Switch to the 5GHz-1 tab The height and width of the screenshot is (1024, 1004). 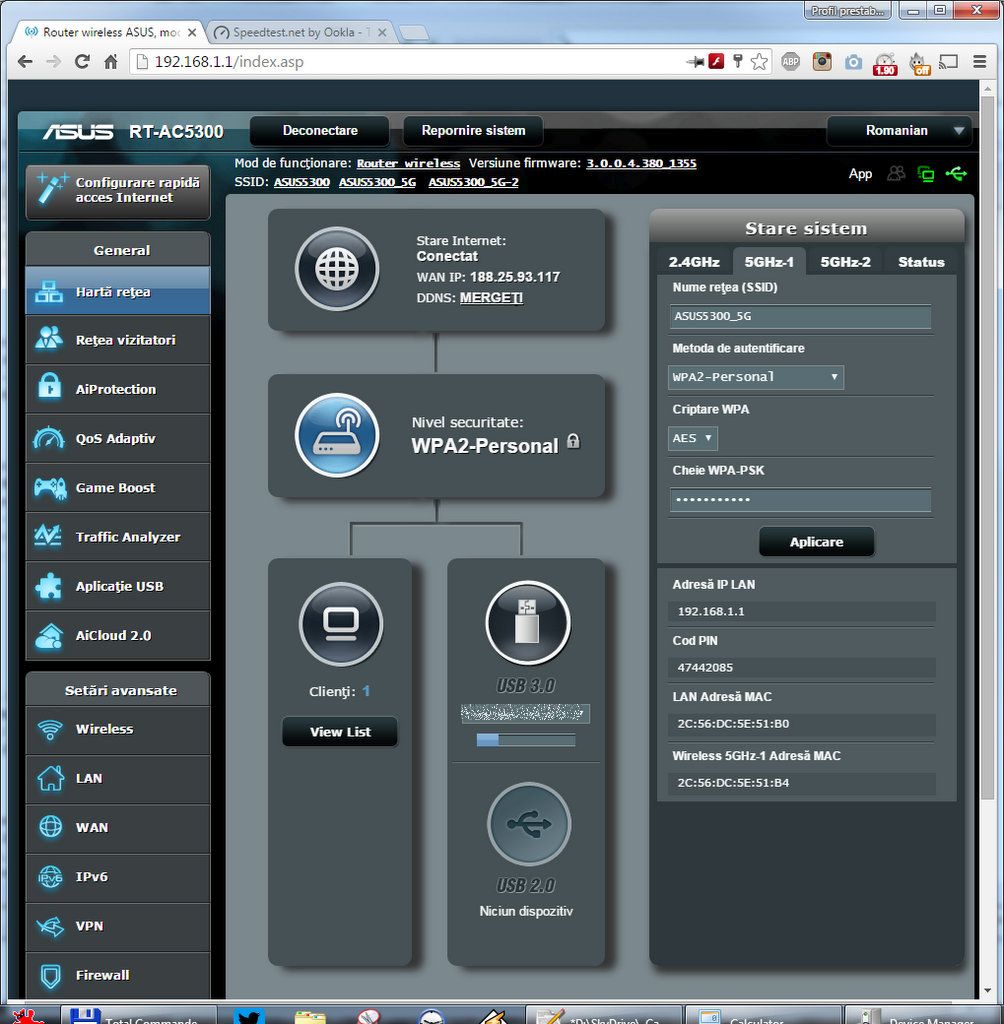tap(769, 262)
